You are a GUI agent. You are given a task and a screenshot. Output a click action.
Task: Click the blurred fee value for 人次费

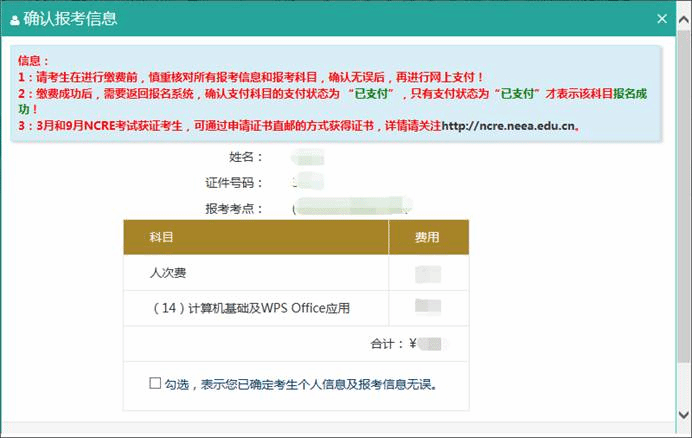pyautogui.click(x=428, y=273)
